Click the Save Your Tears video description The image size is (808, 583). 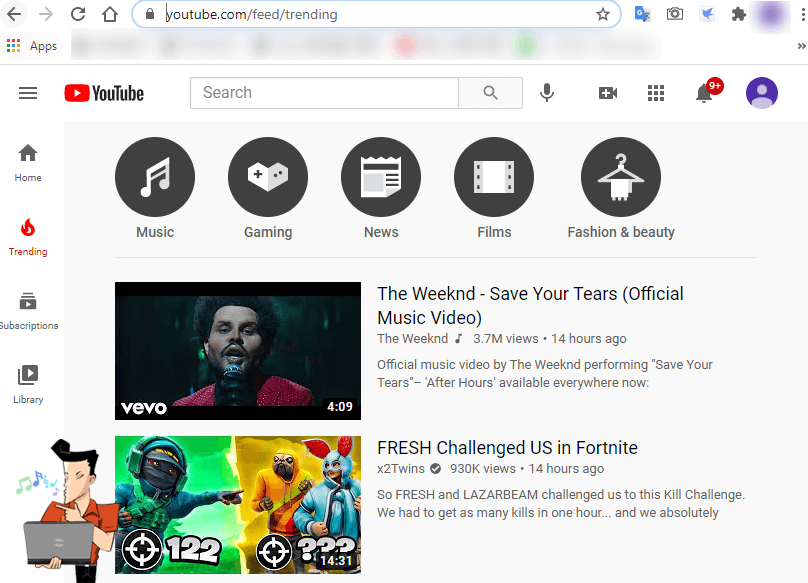[x=545, y=374]
